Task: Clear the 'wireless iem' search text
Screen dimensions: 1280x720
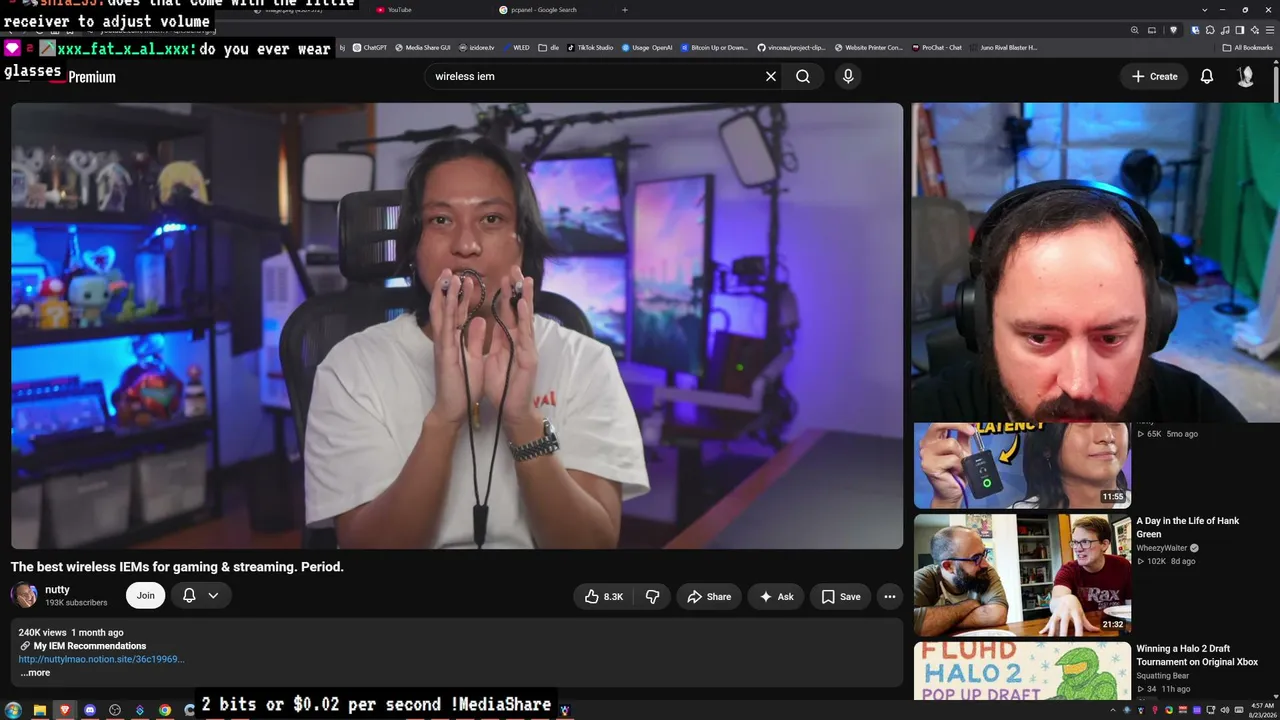Action: 771,76
